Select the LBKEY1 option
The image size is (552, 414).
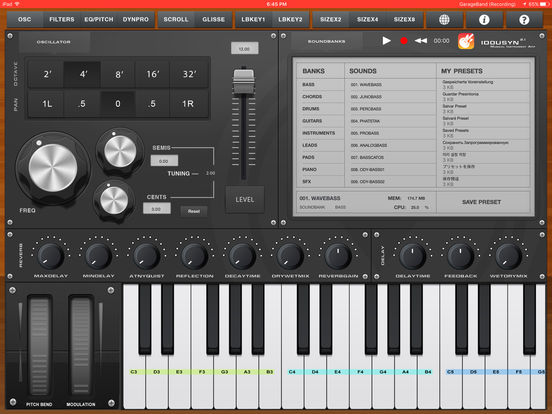pos(253,19)
